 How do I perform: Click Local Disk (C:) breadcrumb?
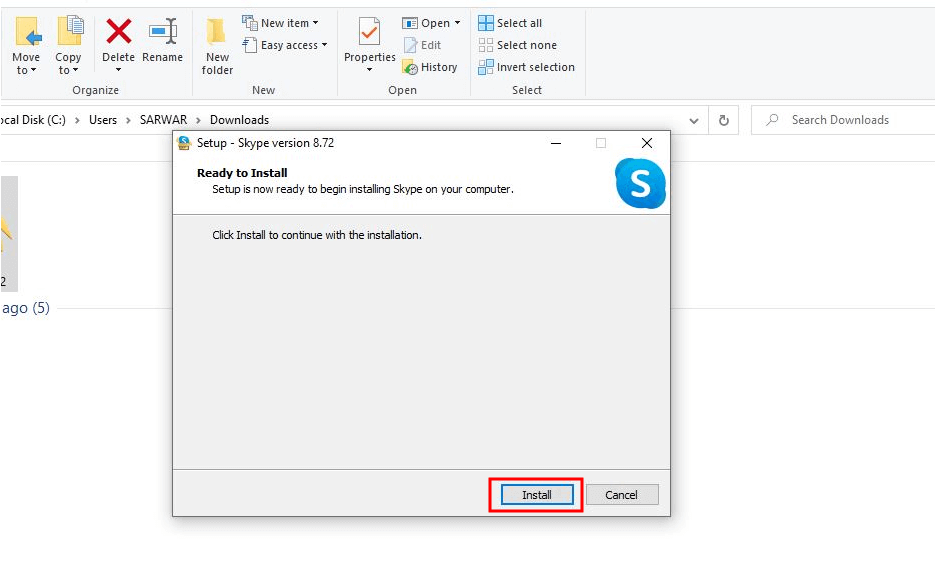coord(33,120)
